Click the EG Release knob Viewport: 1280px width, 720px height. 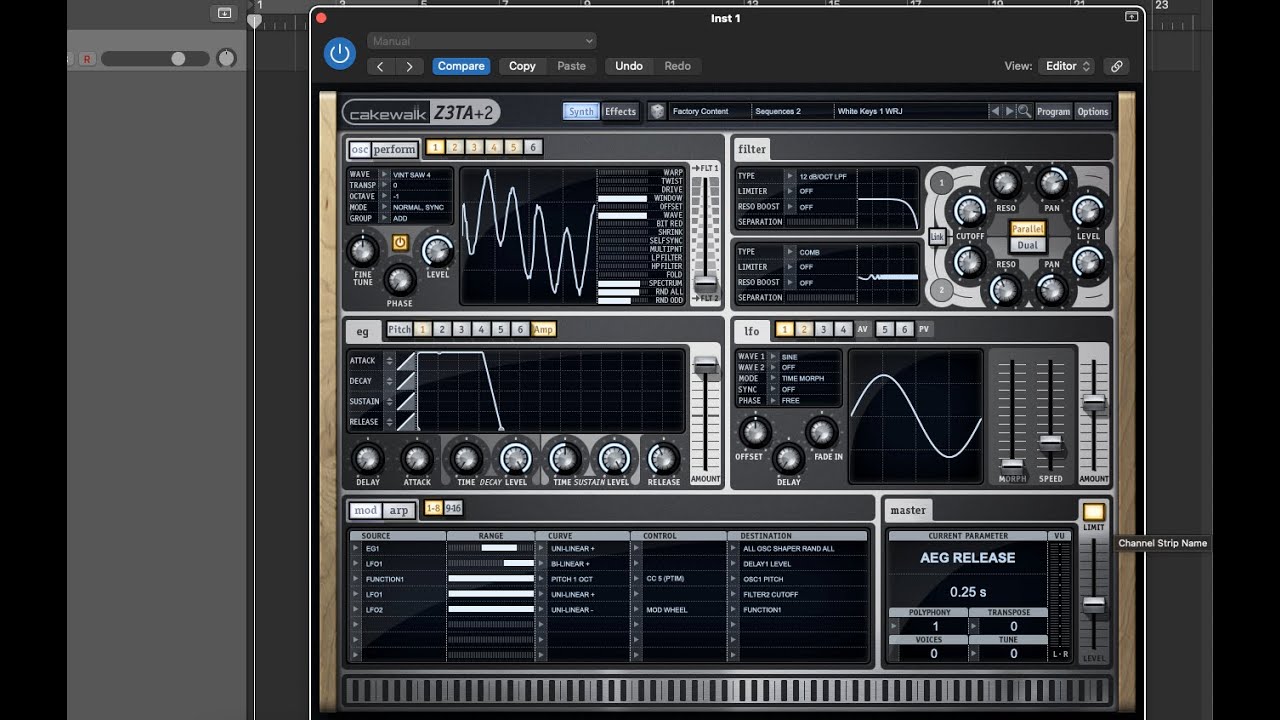(x=663, y=459)
